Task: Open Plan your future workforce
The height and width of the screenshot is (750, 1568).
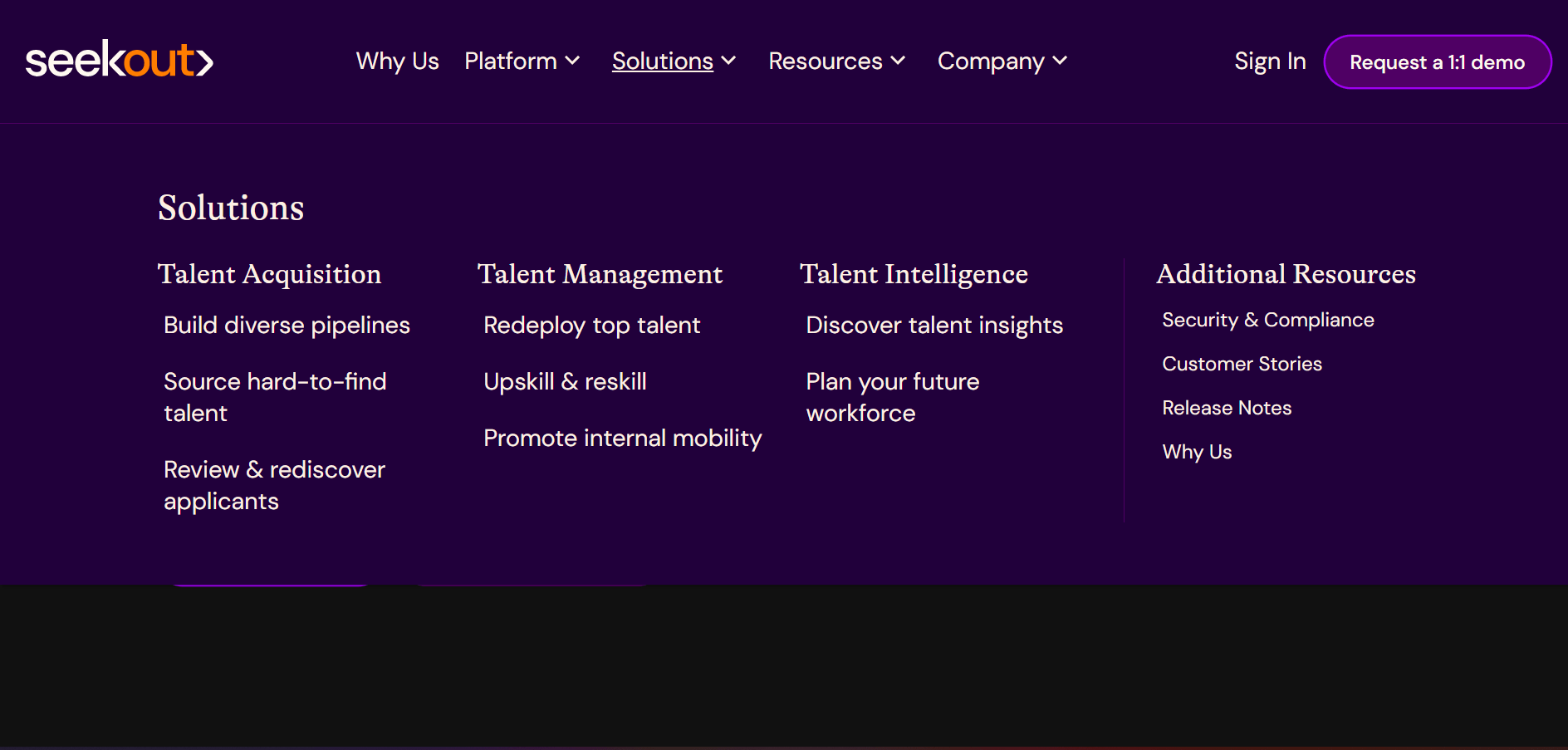Action: point(892,397)
